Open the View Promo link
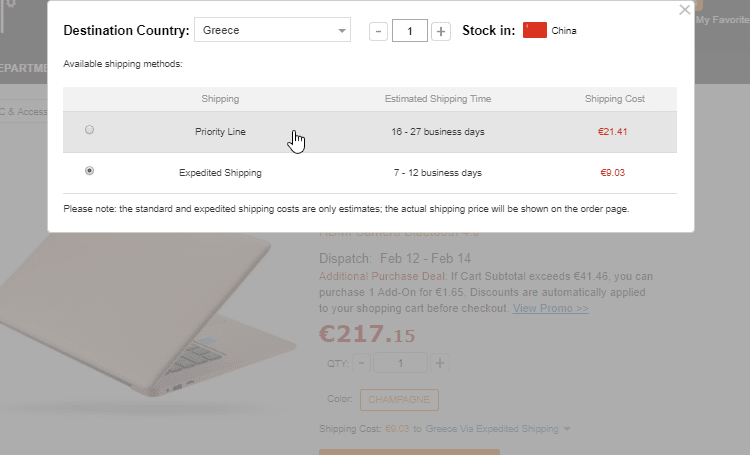Screen dimensions: 750x455 [551, 309]
